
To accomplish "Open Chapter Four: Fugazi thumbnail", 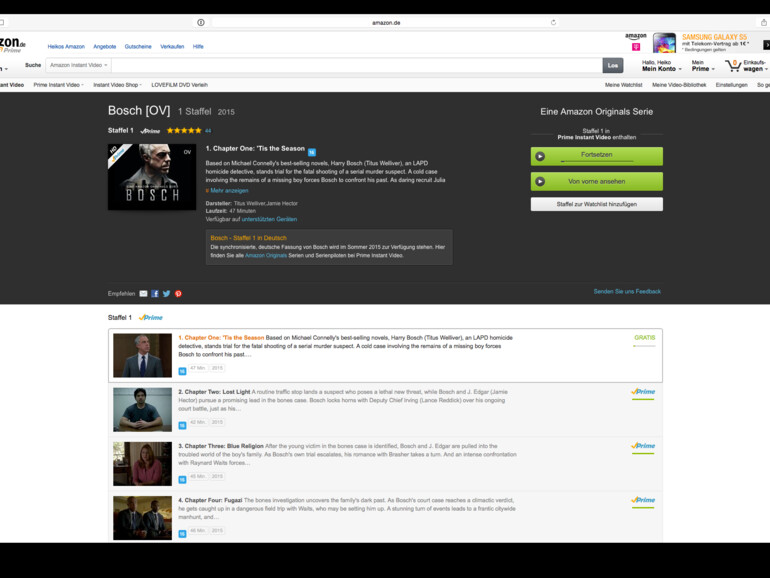I will click(x=142, y=518).
